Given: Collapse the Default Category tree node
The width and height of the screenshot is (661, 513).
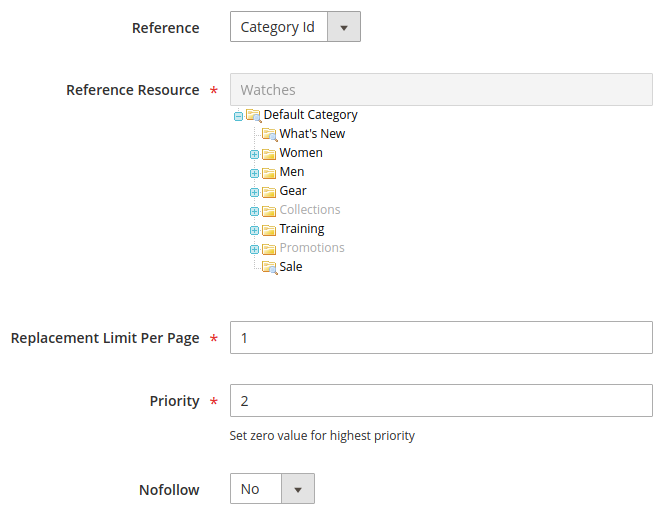Looking at the screenshot, I should click(x=238, y=116).
